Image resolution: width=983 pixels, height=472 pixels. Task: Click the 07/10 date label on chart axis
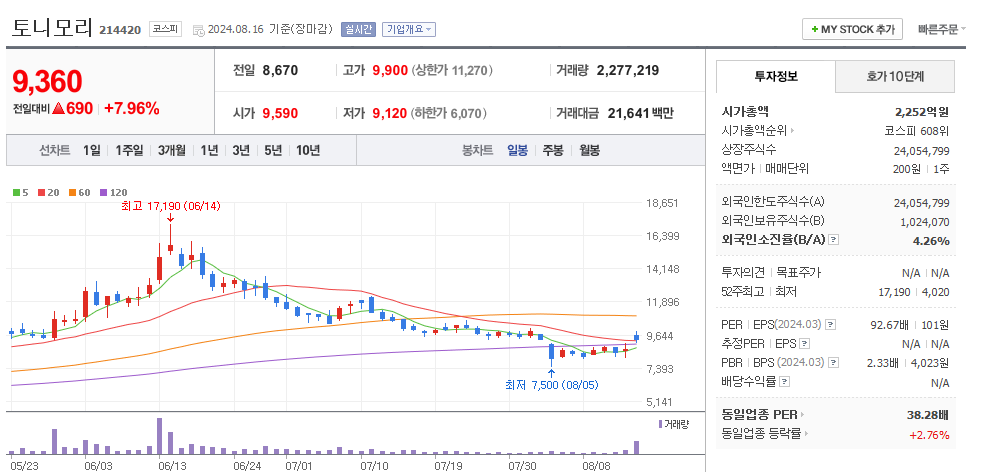pyautogui.click(x=374, y=466)
